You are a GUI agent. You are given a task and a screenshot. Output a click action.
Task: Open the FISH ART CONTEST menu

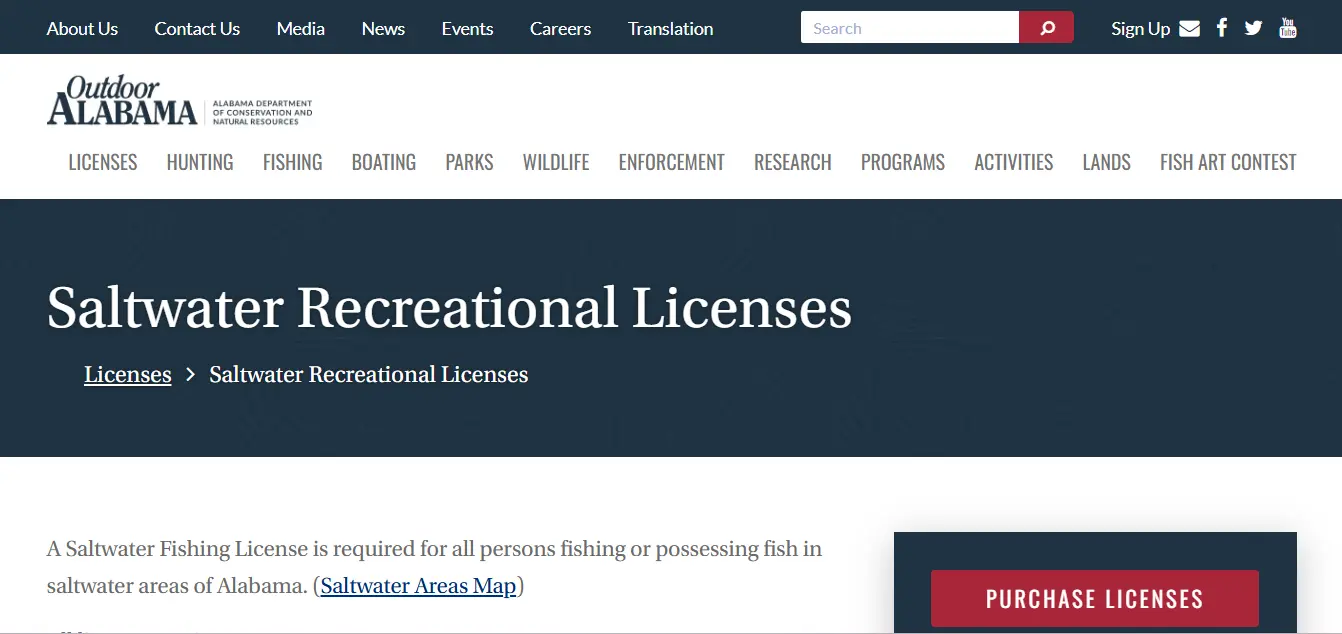[x=1228, y=162]
